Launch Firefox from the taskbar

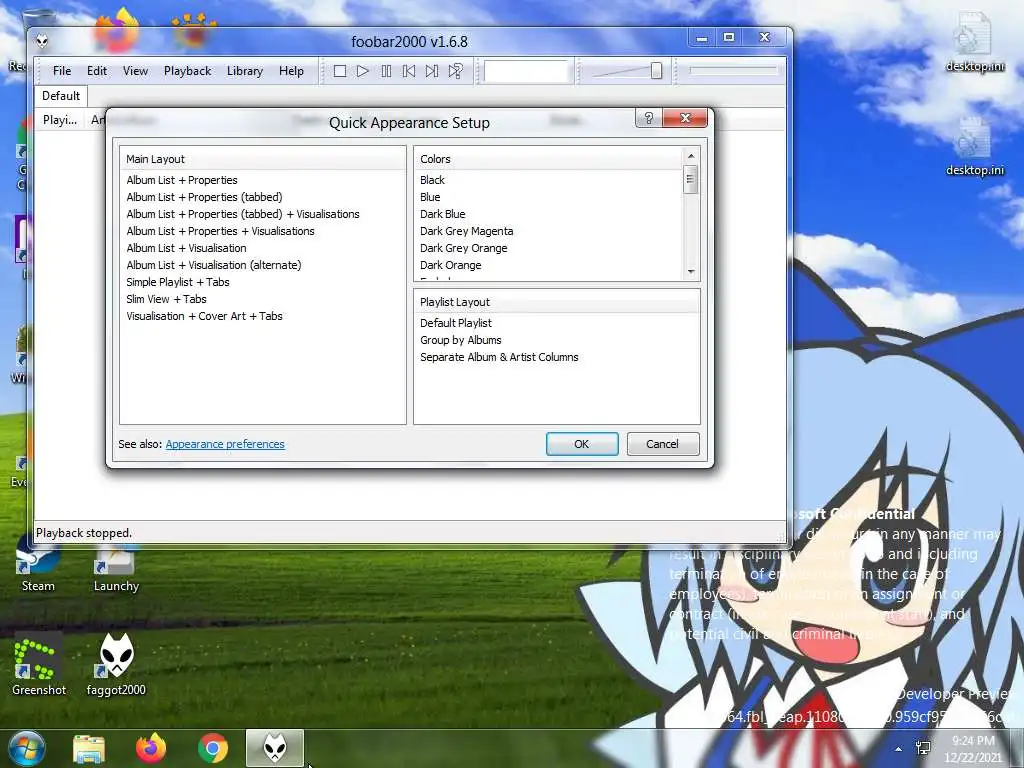click(151, 748)
